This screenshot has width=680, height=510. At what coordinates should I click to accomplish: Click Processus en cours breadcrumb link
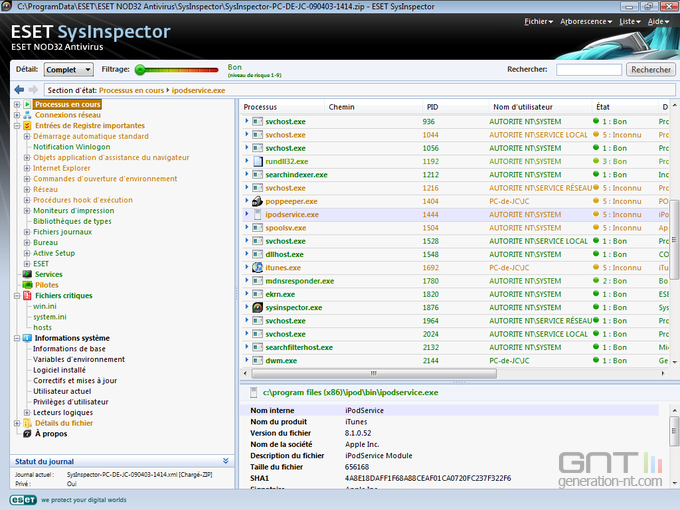click(131, 90)
